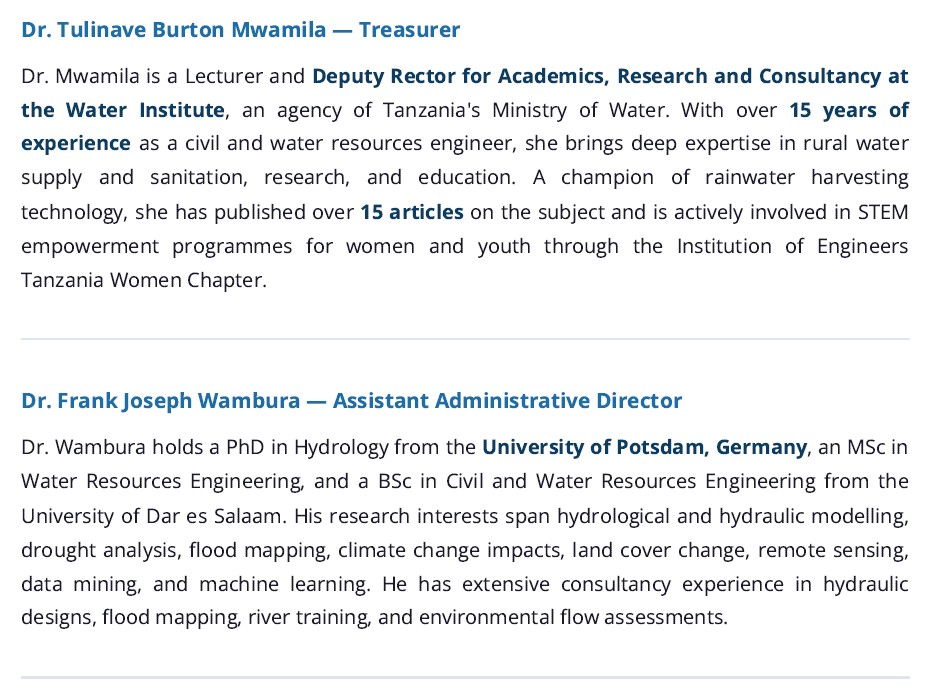Click "Assistant Administrative Director" in second heading
Viewport: 928px width, 688px height.
pyautogui.click(x=507, y=401)
